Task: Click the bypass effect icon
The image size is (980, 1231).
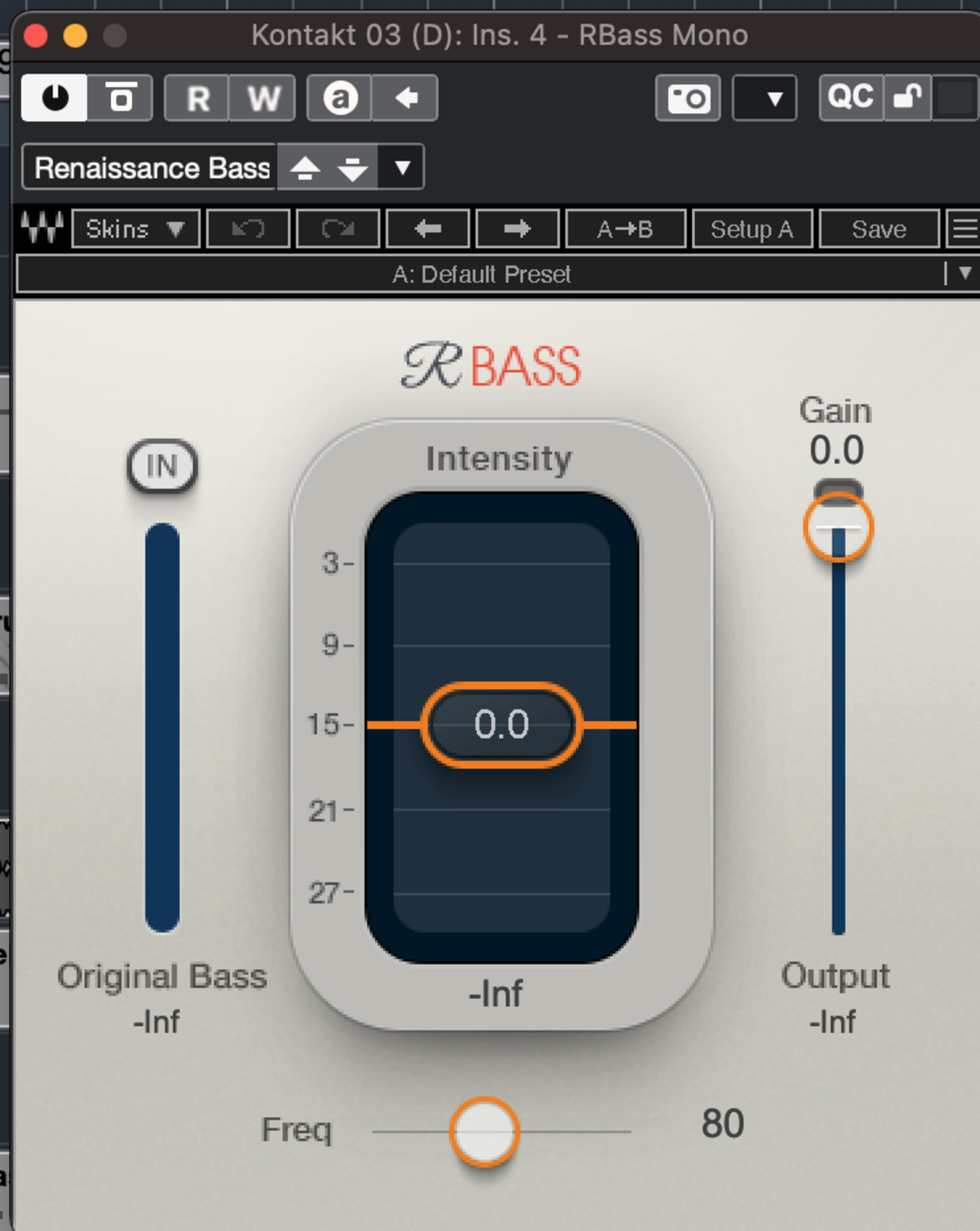Action: (121, 97)
